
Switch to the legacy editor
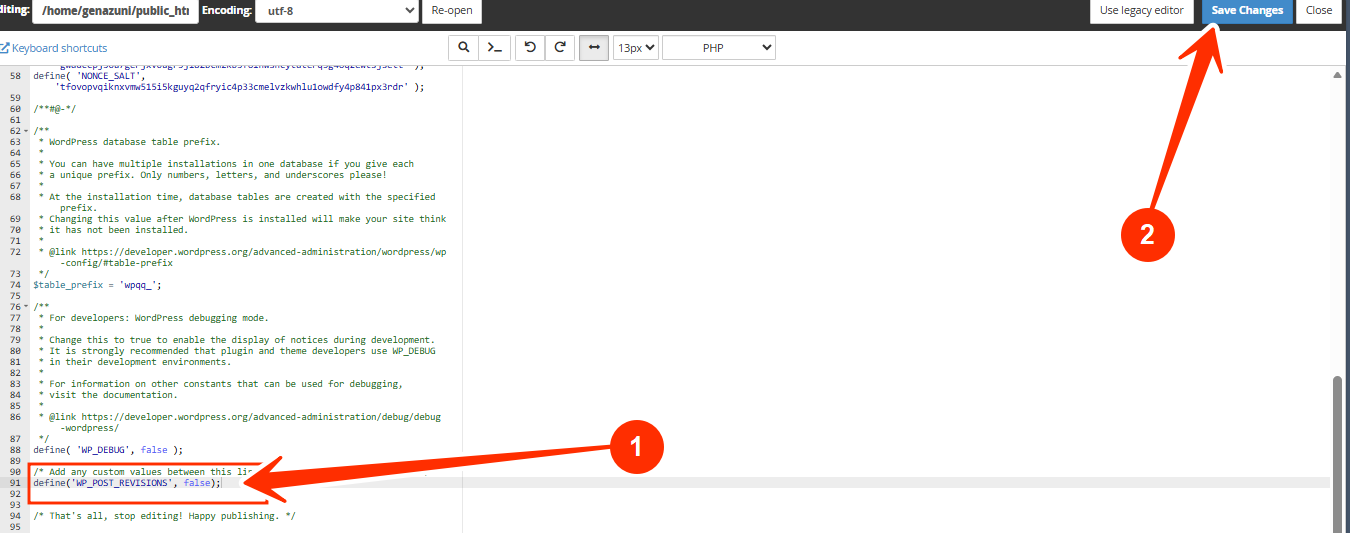click(x=1141, y=10)
